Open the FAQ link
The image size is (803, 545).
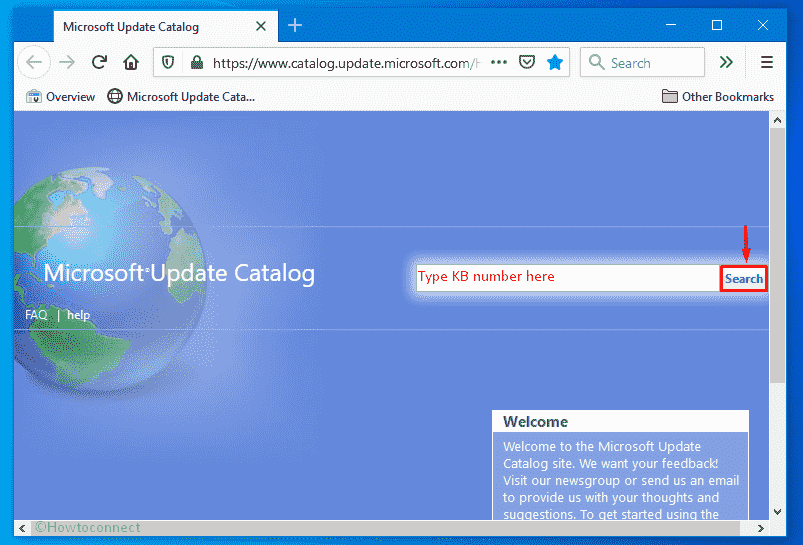click(x=36, y=315)
